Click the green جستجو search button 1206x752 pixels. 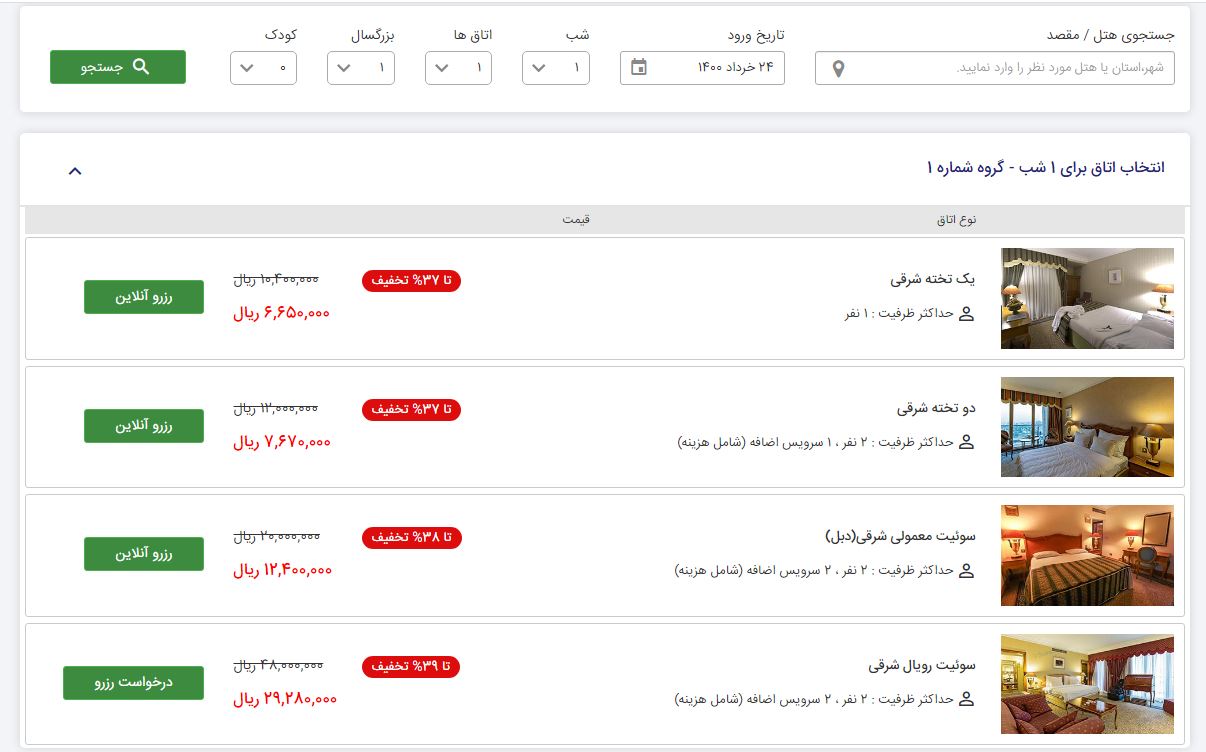(118, 67)
